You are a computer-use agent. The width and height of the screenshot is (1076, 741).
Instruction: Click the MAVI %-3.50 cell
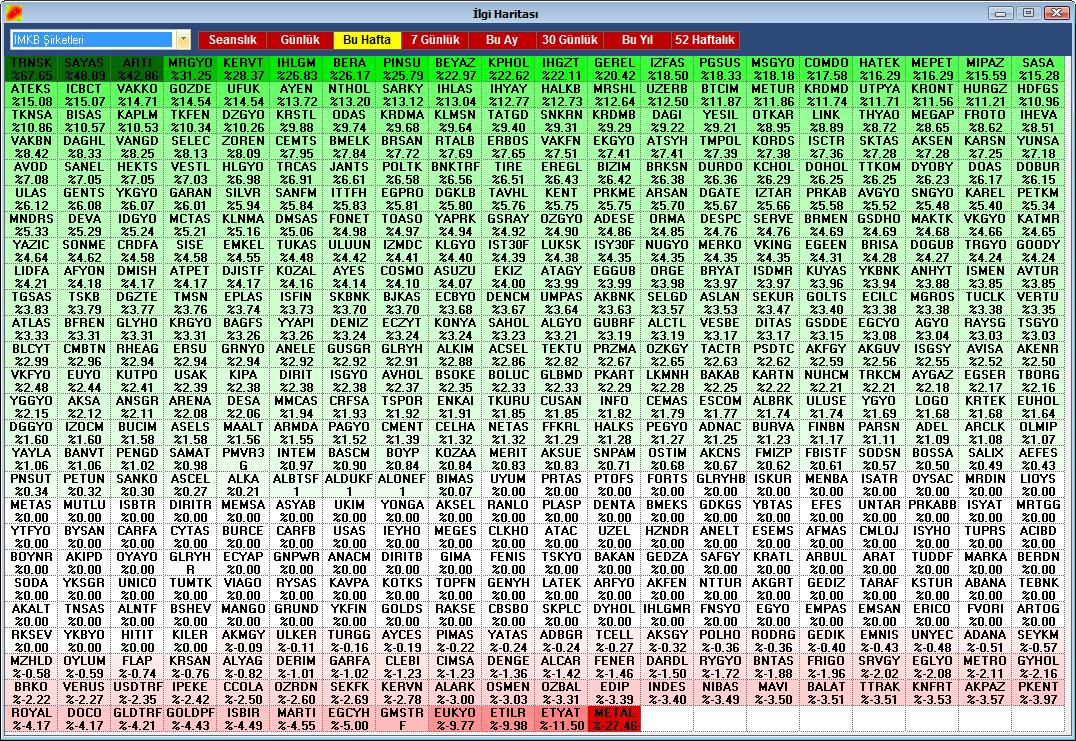(773, 693)
